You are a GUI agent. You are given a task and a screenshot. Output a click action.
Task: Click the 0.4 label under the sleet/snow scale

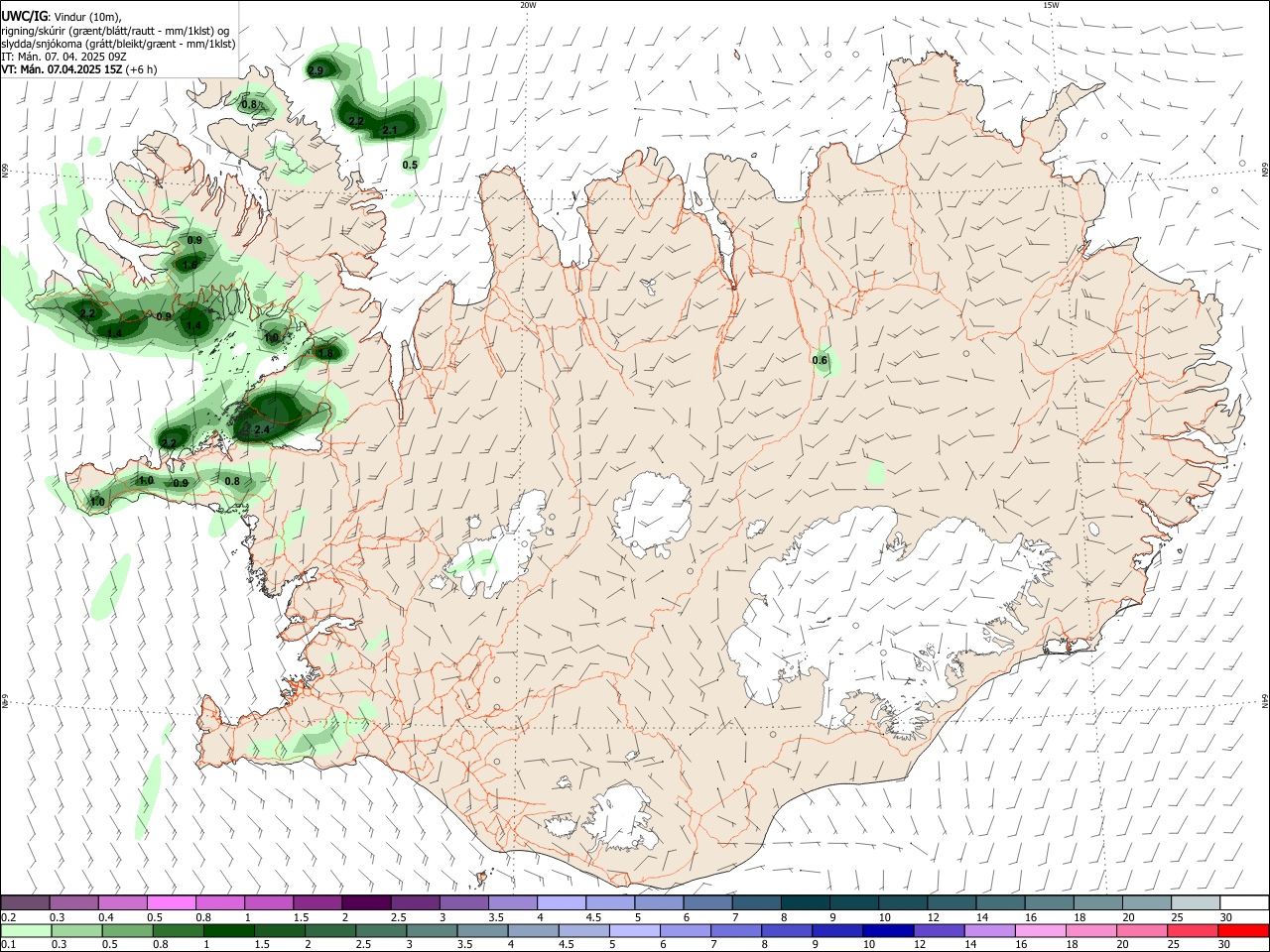point(107,916)
